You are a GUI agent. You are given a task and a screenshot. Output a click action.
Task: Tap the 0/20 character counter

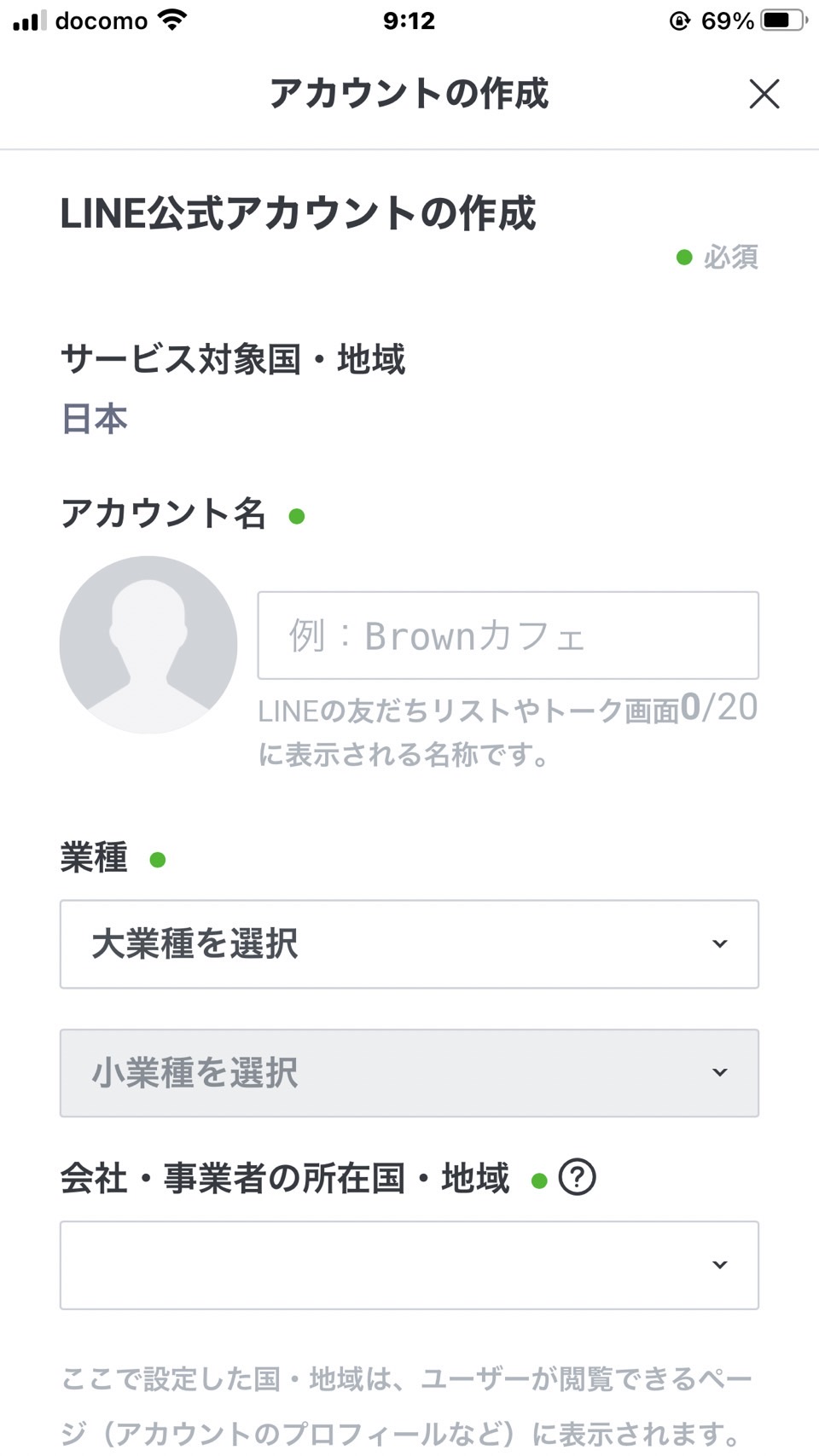[x=719, y=707]
